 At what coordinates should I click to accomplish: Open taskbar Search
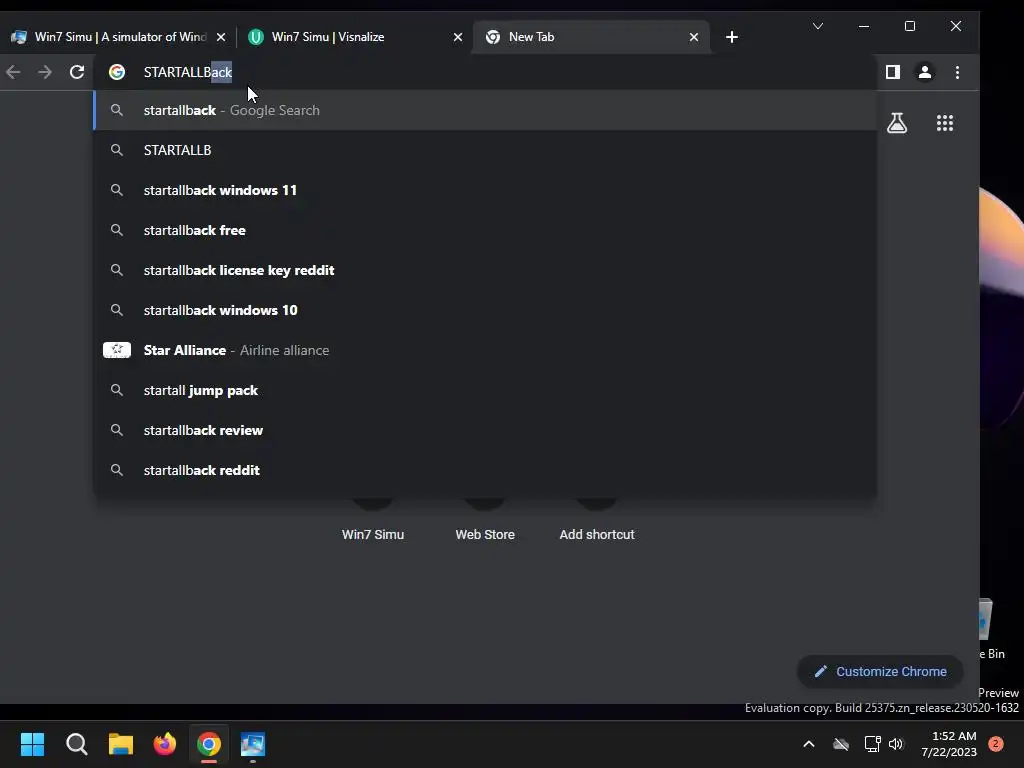77,744
